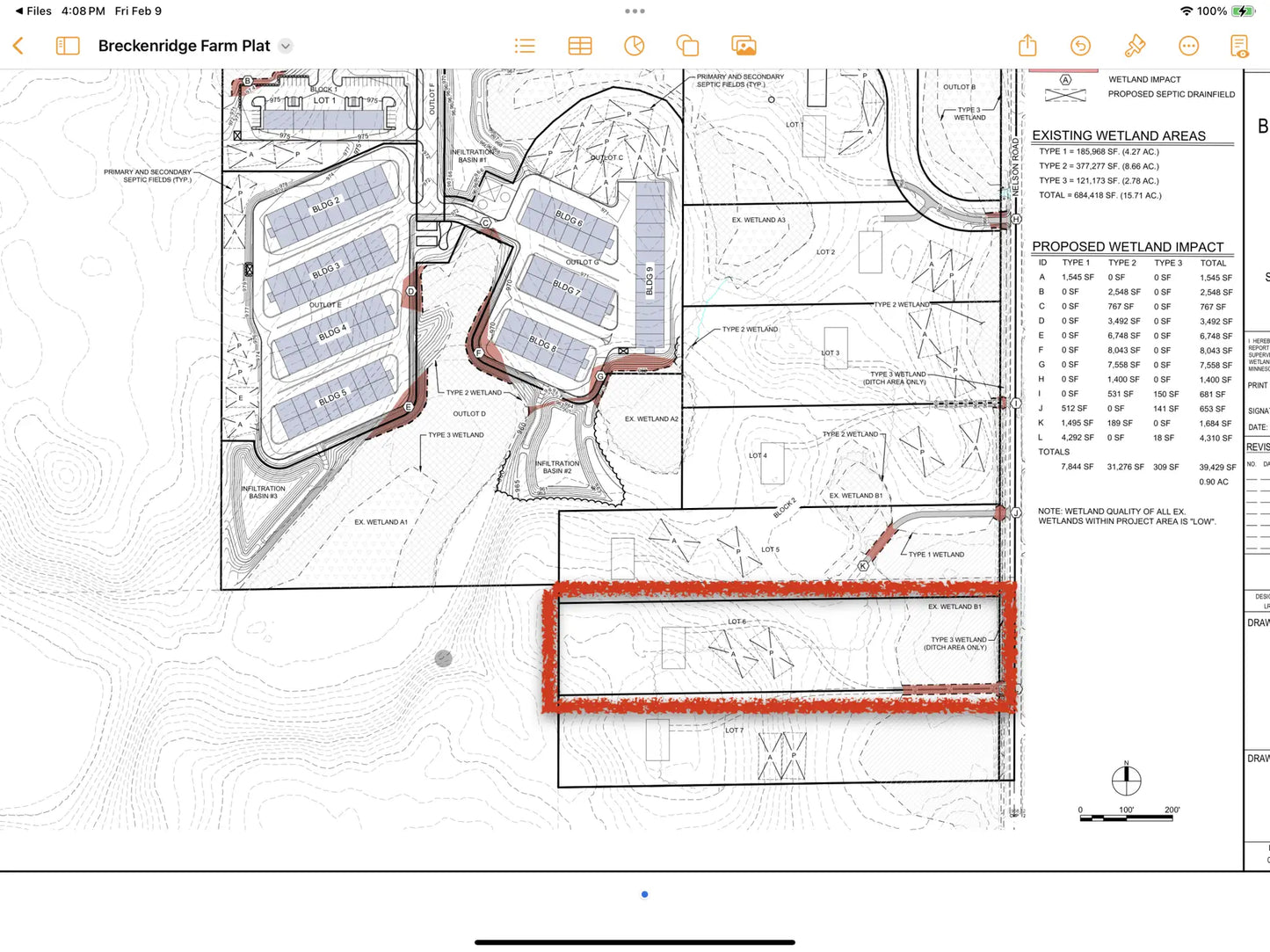This screenshot has height=952, width=1270.
Task: Tap BLDG 6 on the plat
Action: [568, 217]
